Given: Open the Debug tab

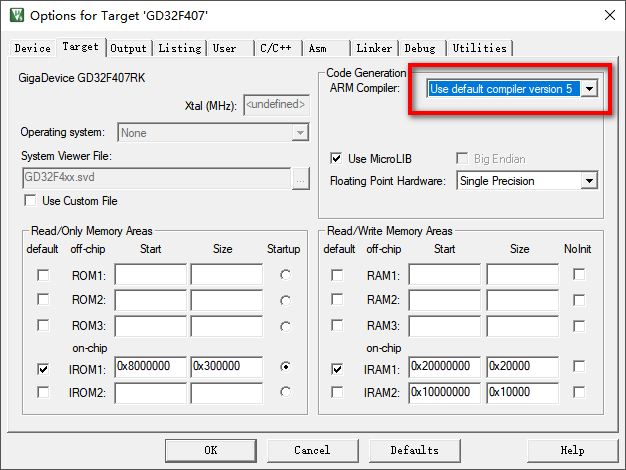Looking at the screenshot, I should click(422, 48).
